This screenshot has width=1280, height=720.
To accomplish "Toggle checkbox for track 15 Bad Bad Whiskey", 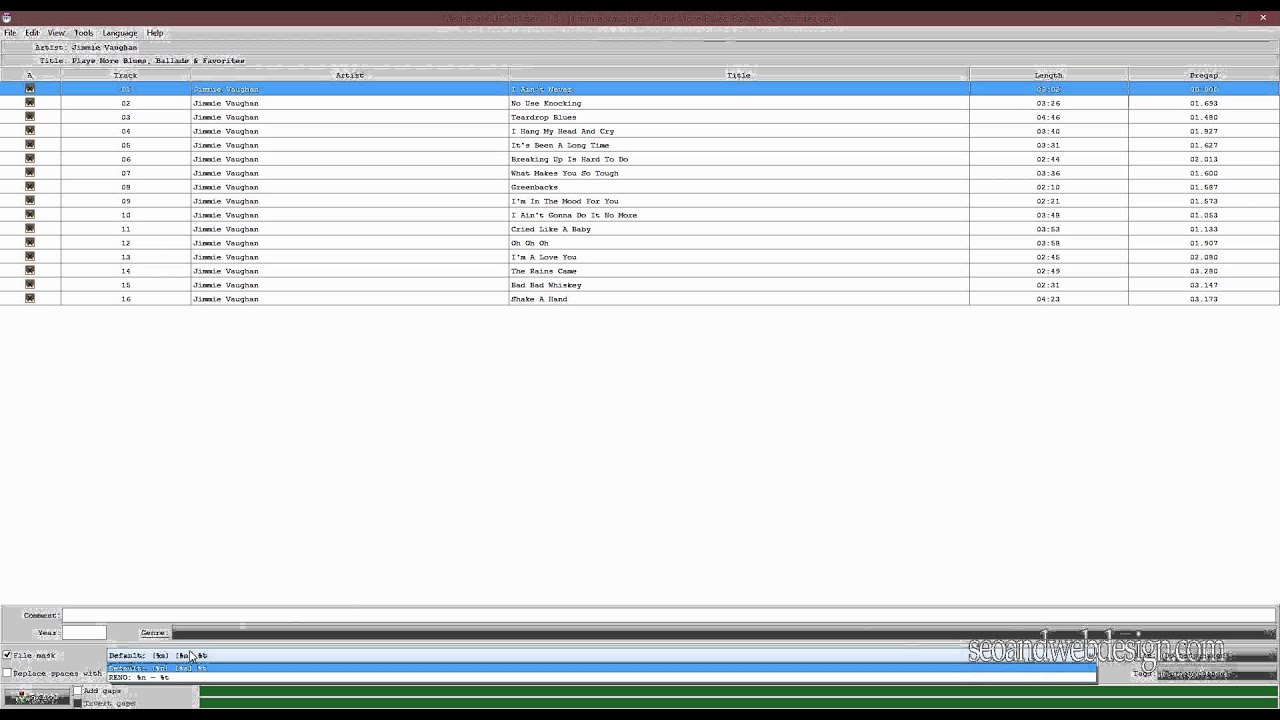I will (30, 285).
